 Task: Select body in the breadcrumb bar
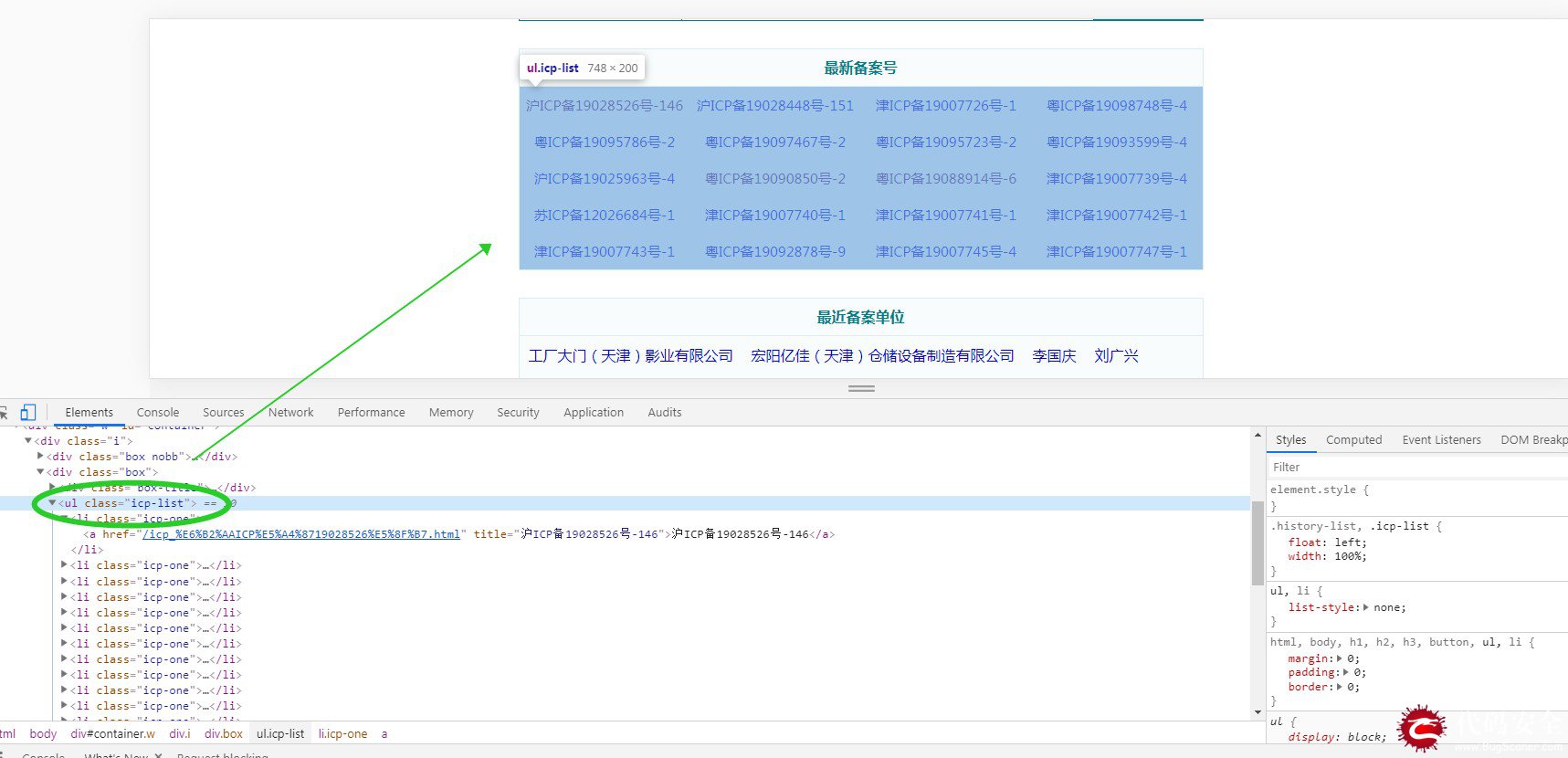(x=43, y=733)
